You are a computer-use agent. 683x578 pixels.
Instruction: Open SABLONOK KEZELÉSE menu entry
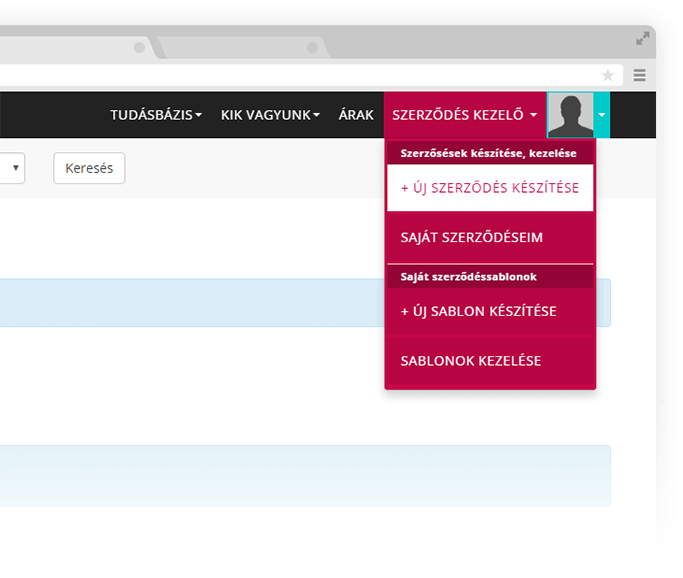point(470,360)
